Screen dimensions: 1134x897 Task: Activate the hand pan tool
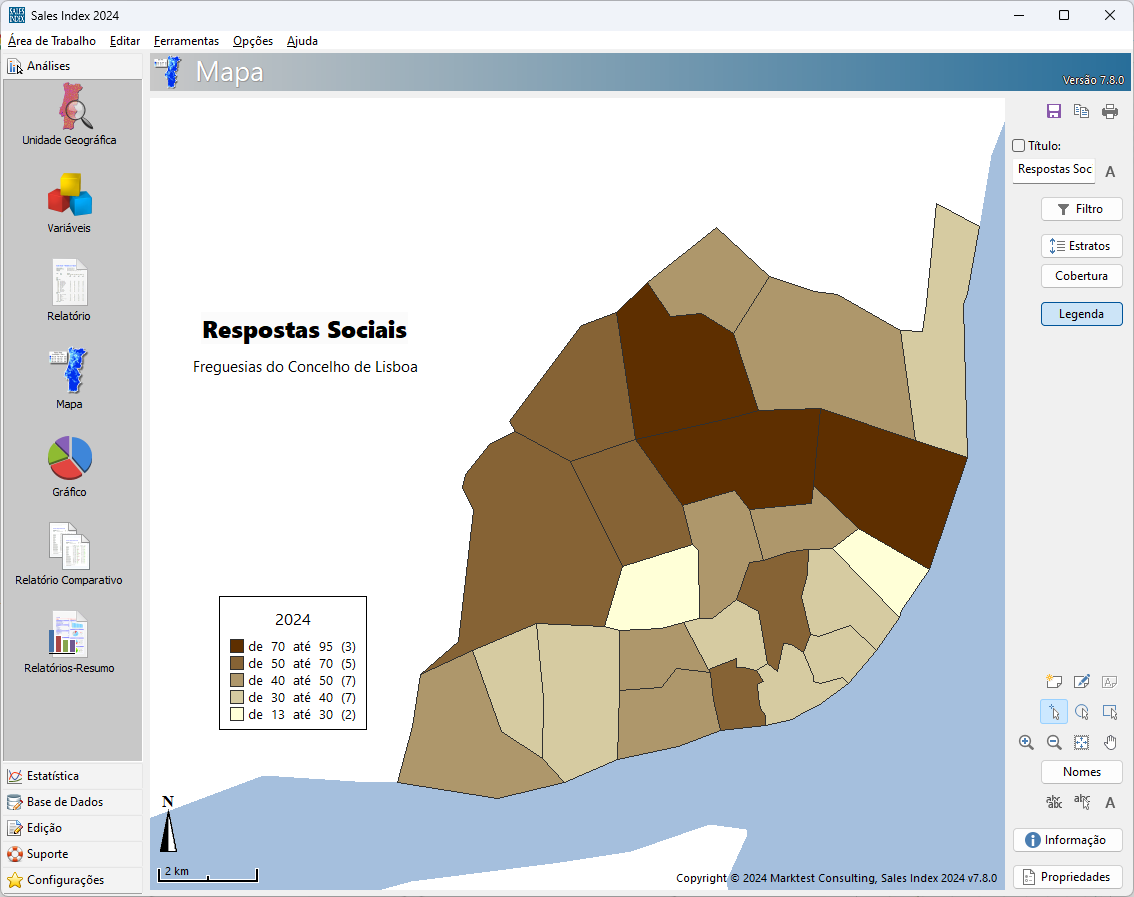pos(1110,742)
